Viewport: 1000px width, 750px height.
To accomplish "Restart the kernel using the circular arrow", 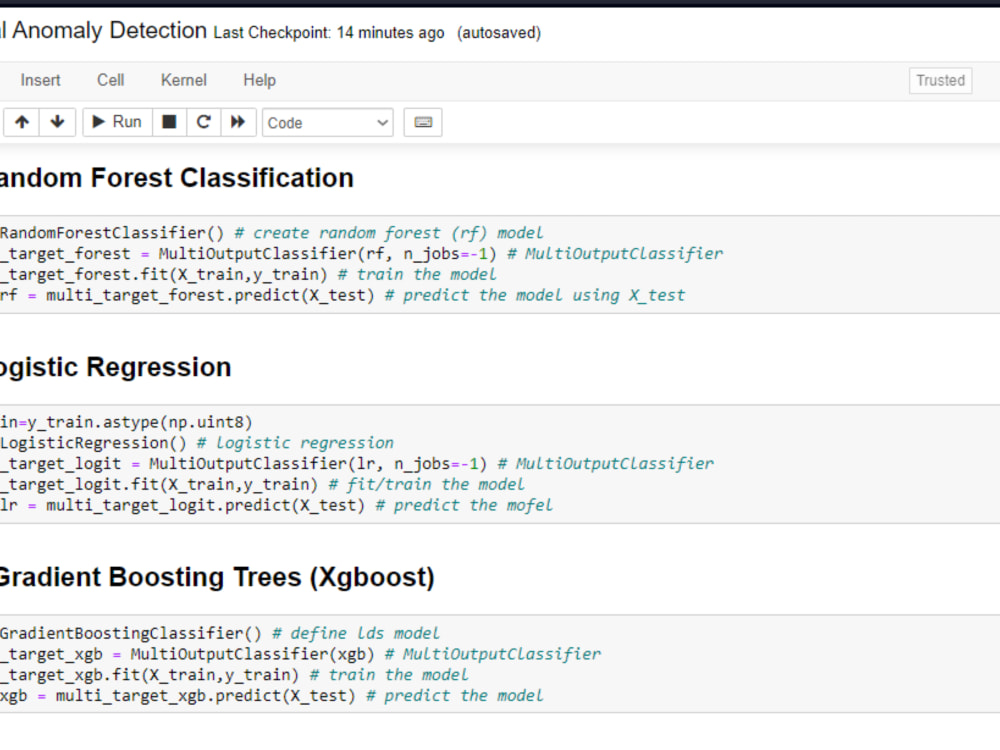I will click(203, 122).
